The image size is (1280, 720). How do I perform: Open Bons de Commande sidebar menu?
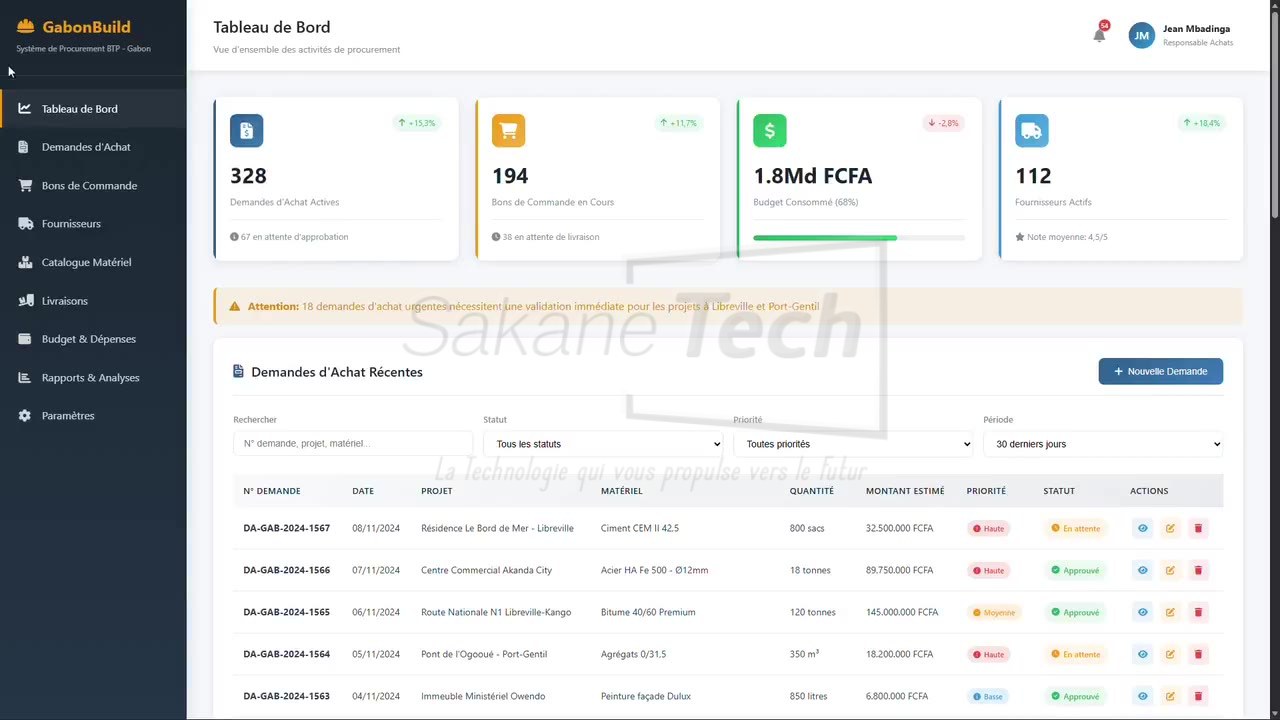point(93,186)
